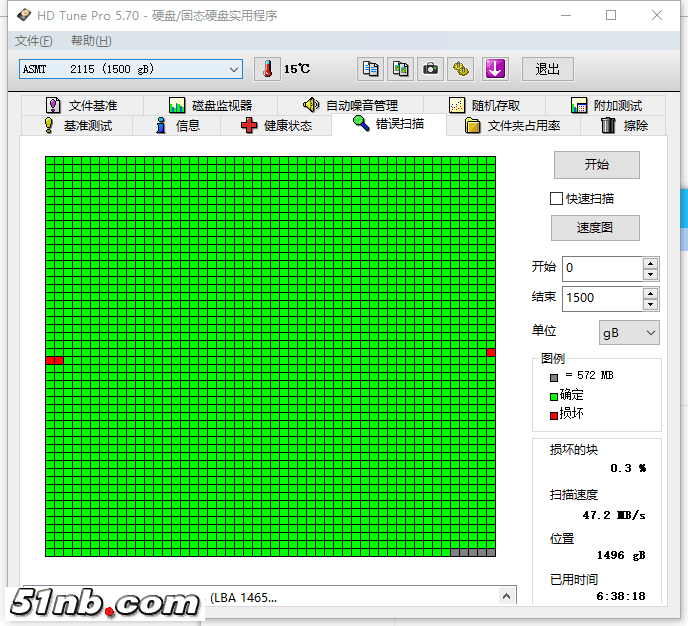Click the camera save screenshot icon
688x626 pixels.
430,69
